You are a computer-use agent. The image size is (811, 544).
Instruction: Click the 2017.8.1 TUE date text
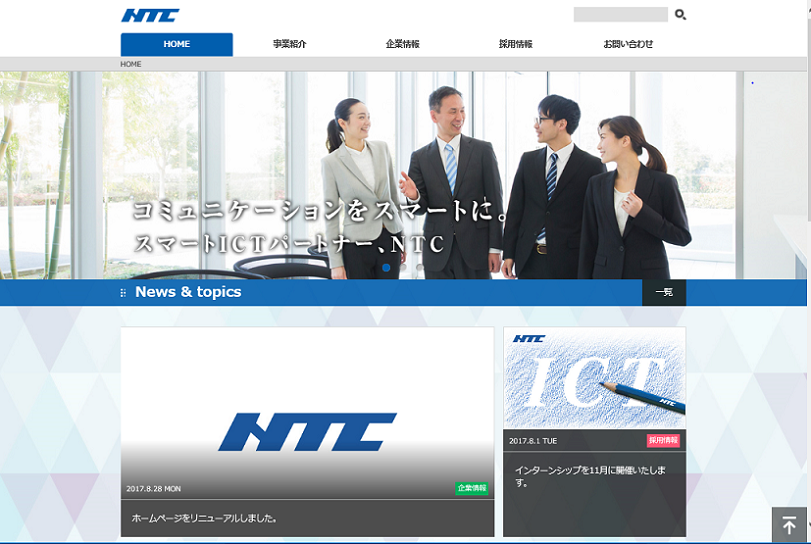coord(533,441)
